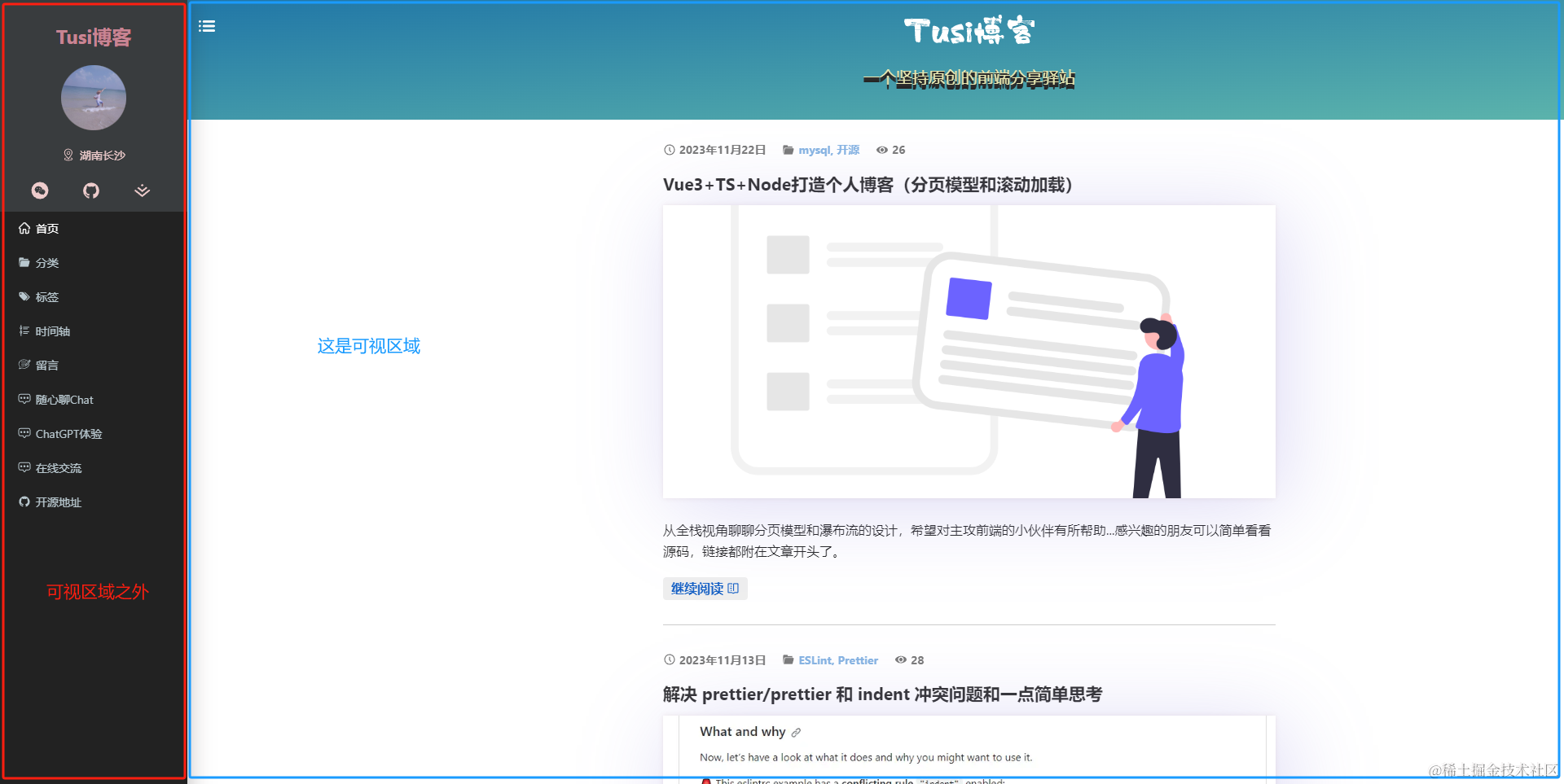Toggle the hamburger menu icon in header

tap(207, 26)
